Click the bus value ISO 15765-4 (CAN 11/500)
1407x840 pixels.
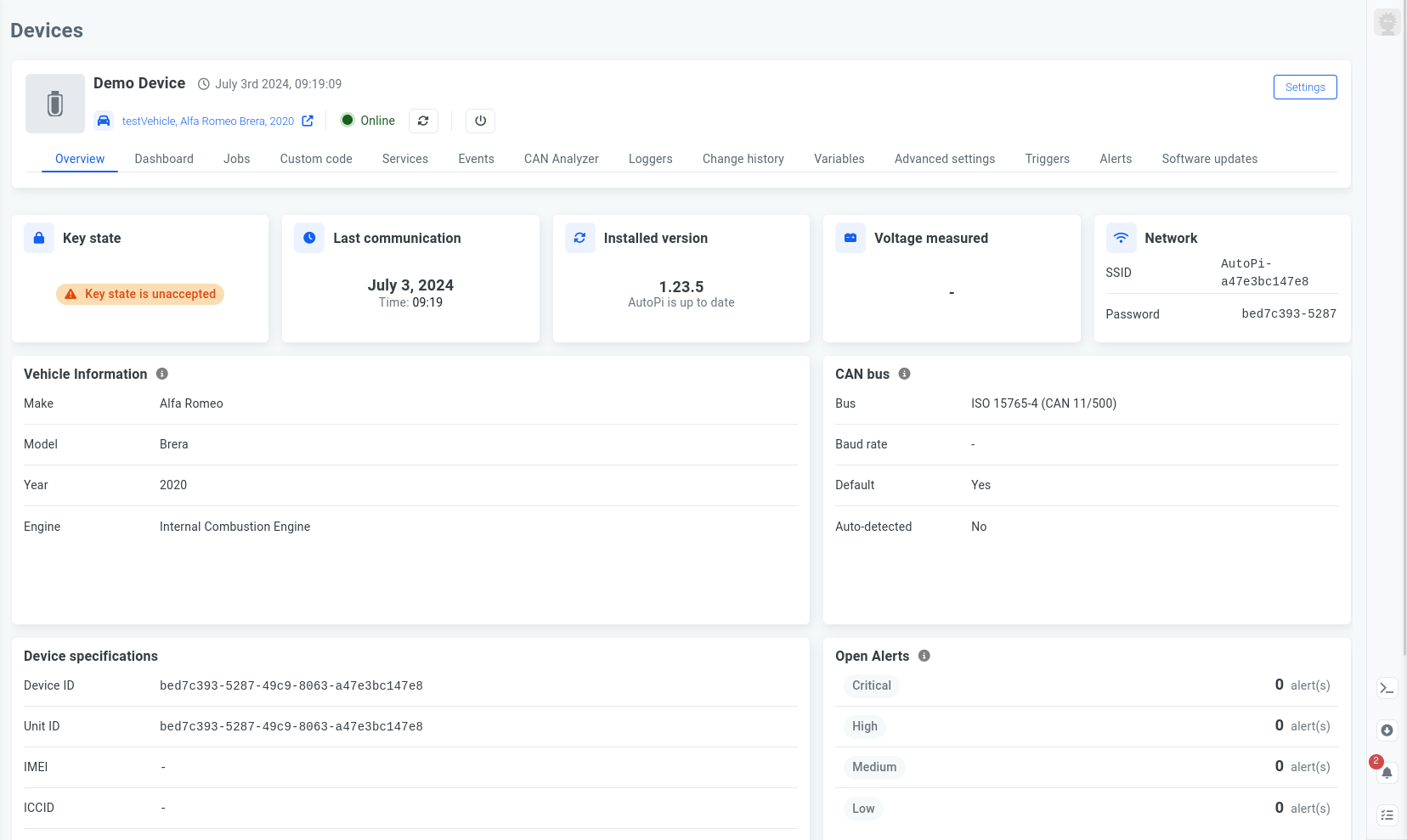click(x=1044, y=403)
